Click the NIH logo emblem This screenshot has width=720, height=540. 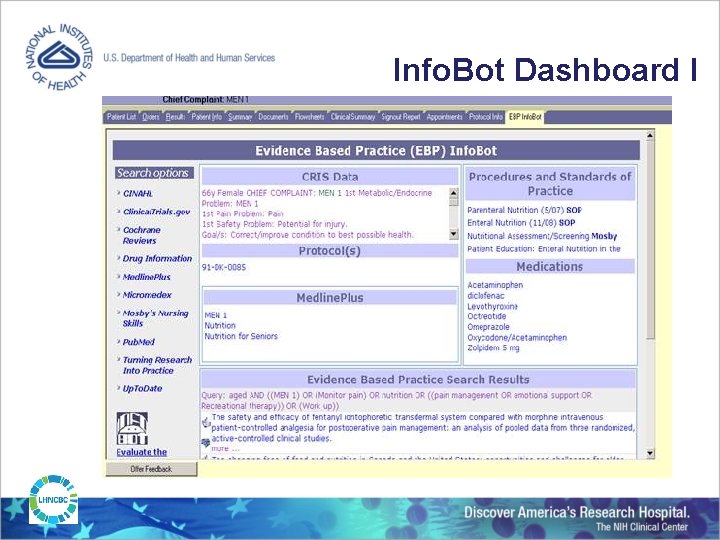click(x=59, y=57)
